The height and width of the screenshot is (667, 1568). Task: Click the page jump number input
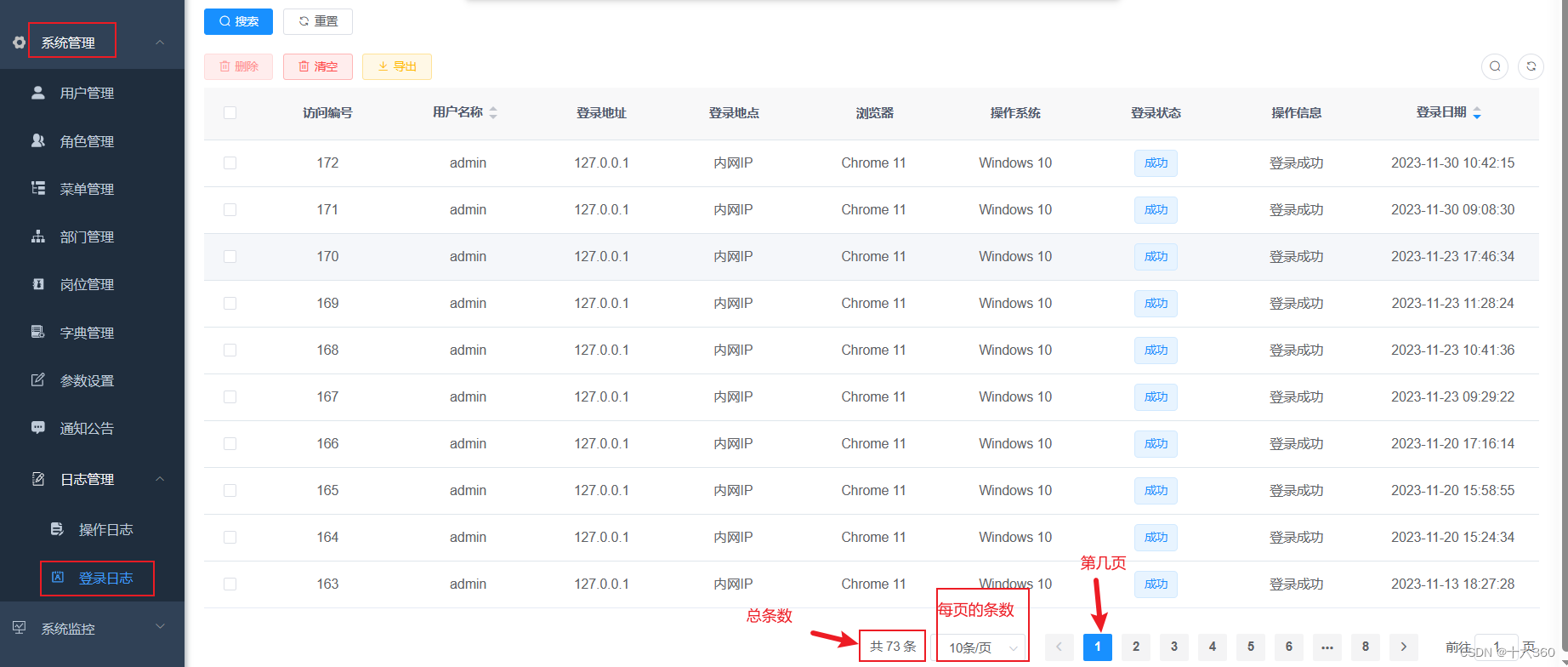click(x=1497, y=647)
